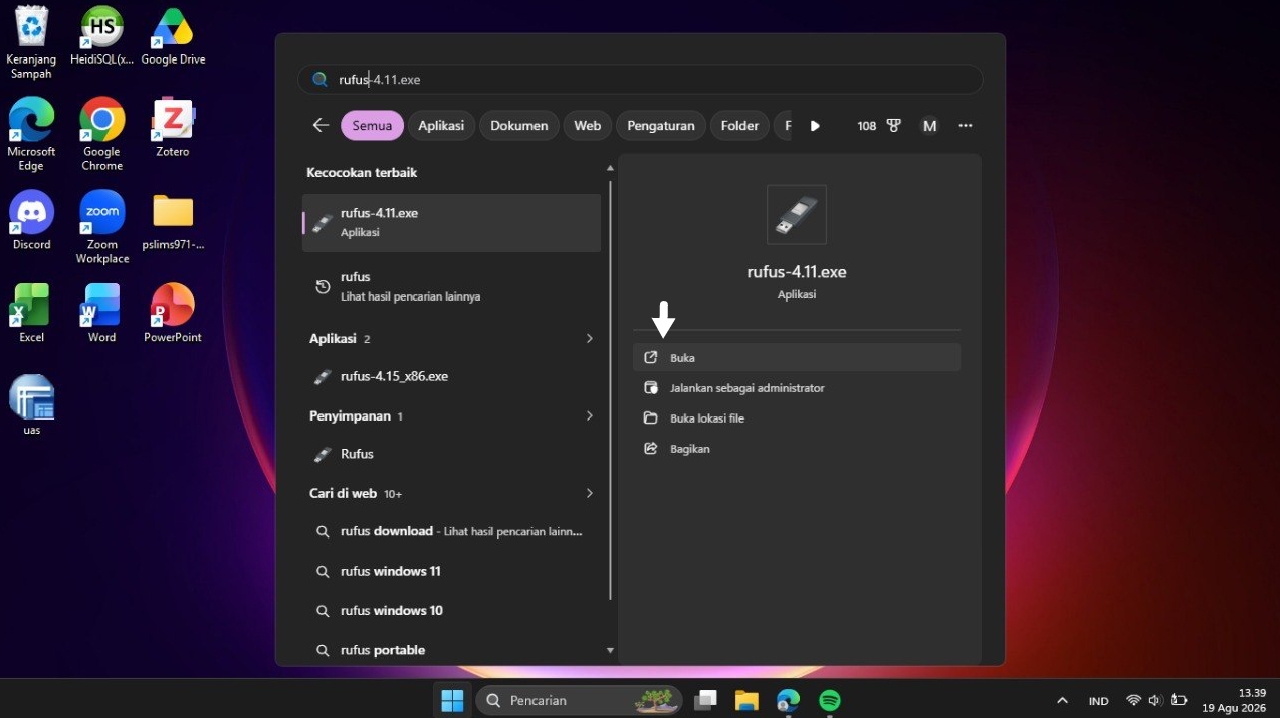Select the Pengaturan filter tab
The image size is (1280, 718).
[x=661, y=125]
